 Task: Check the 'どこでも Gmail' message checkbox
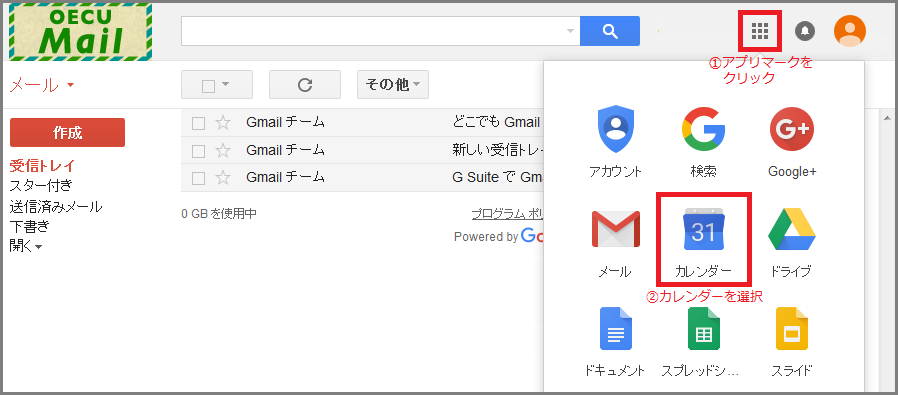198,123
